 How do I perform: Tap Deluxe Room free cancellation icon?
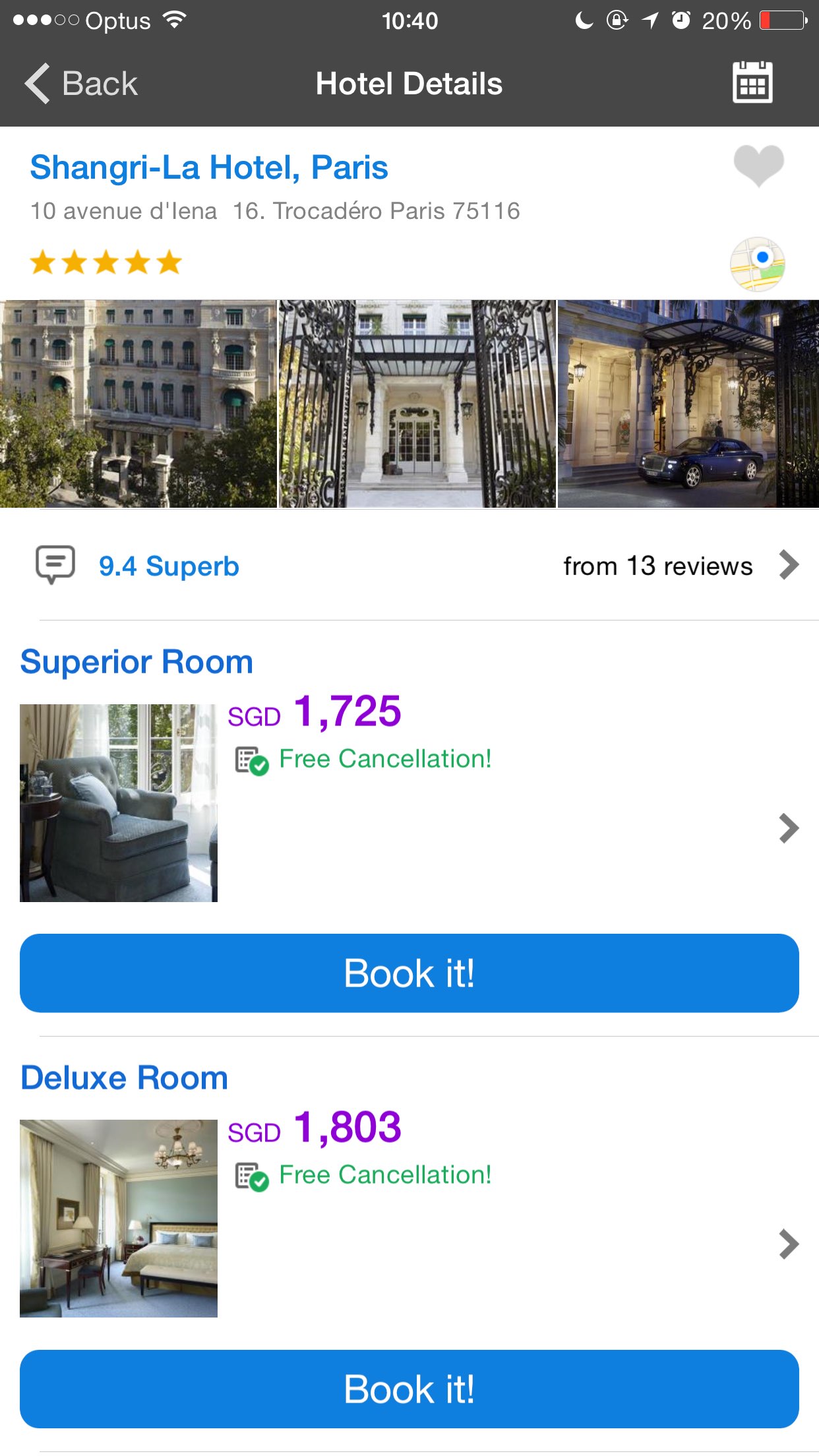click(252, 1177)
